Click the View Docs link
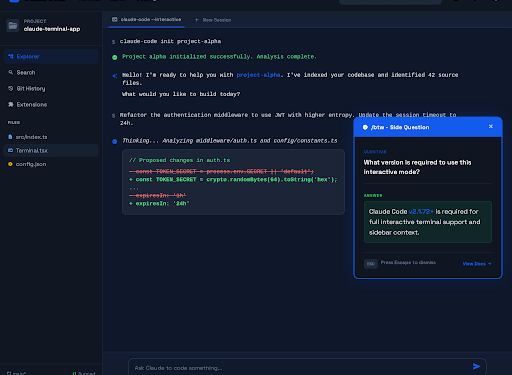Image resolution: width=512 pixels, height=375 pixels. pyautogui.click(x=477, y=264)
